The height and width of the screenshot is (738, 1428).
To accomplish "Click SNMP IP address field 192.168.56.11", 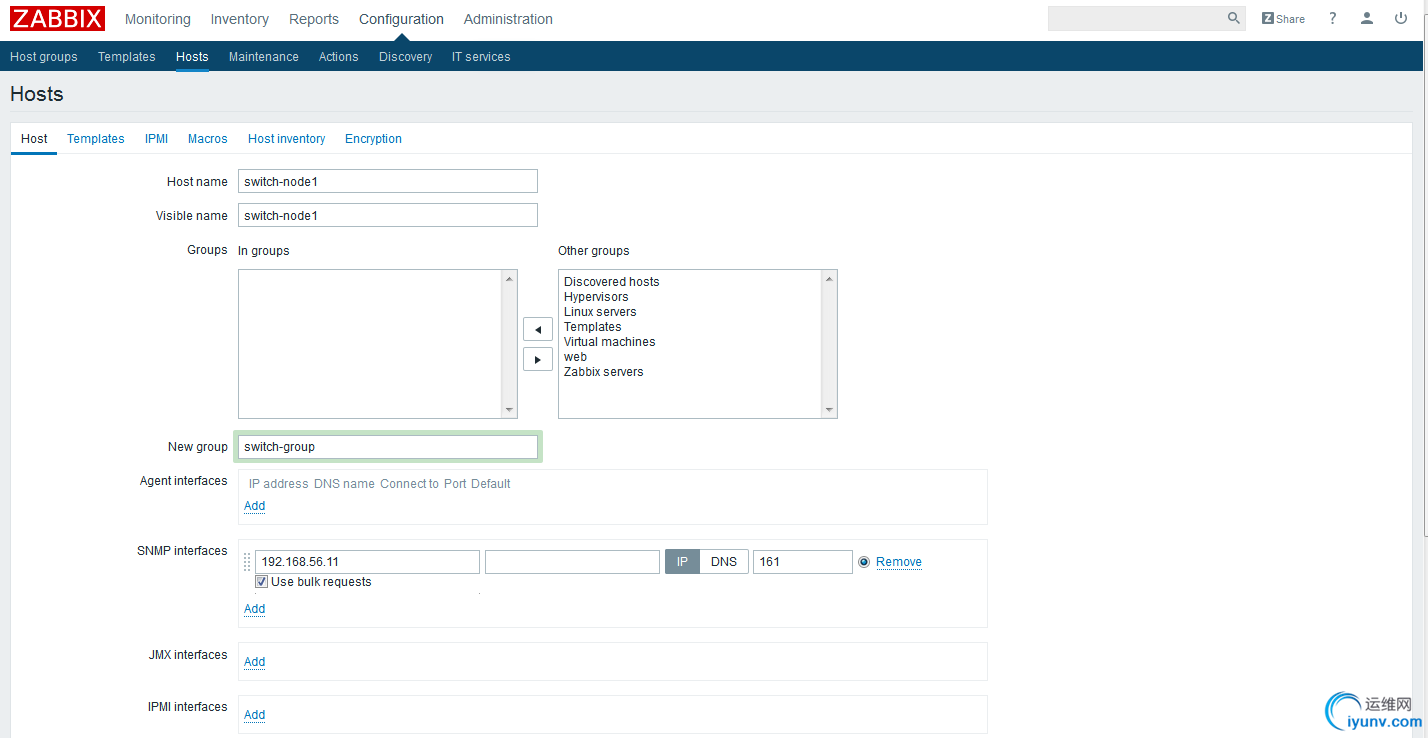I will point(367,562).
